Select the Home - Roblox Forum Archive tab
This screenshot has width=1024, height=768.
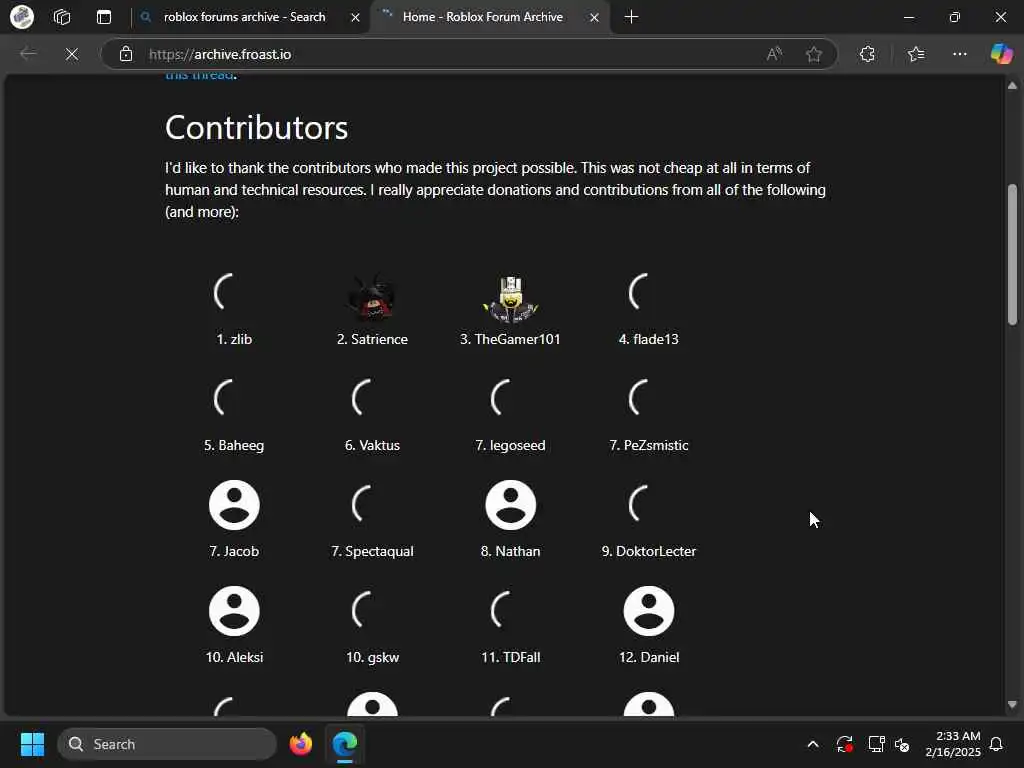[483, 17]
